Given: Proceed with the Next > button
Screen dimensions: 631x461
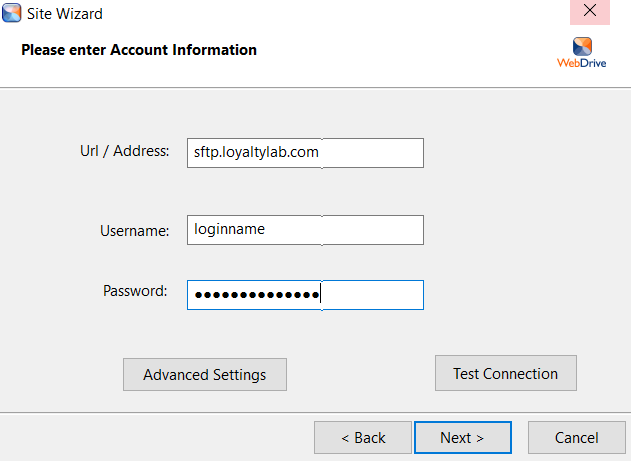Looking at the screenshot, I should (x=462, y=437).
